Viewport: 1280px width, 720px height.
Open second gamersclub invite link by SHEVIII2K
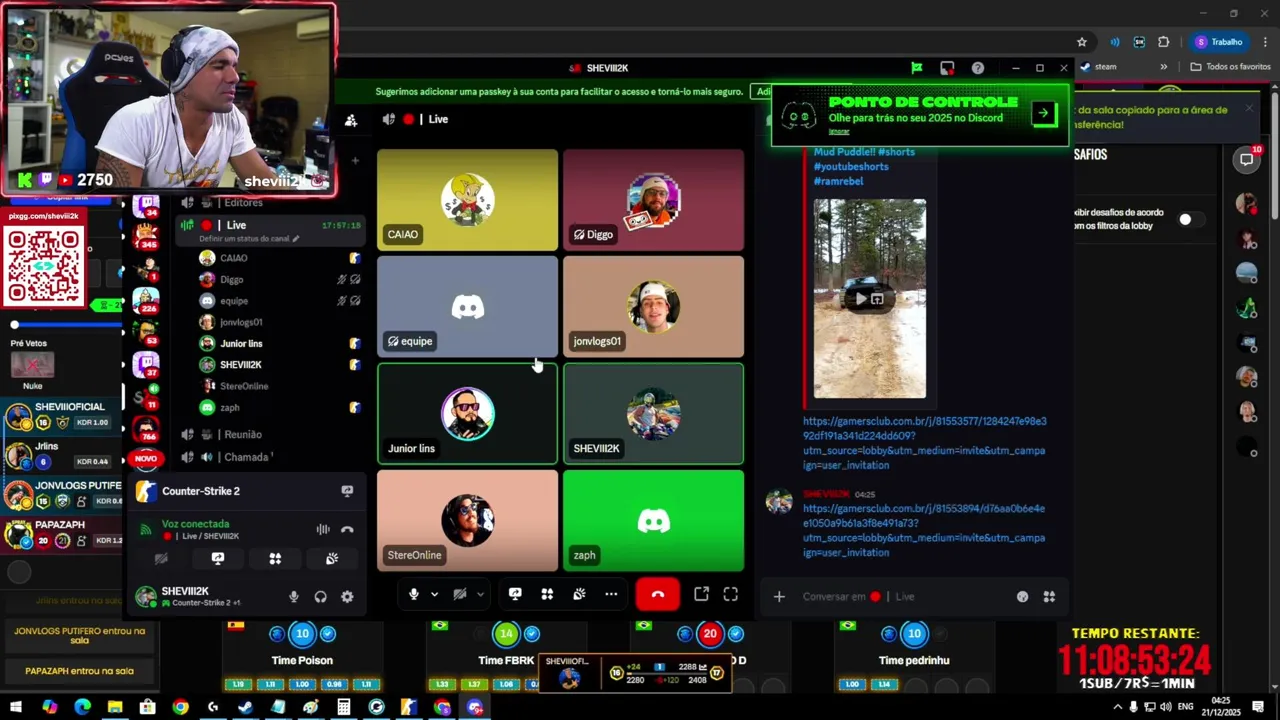(x=923, y=530)
